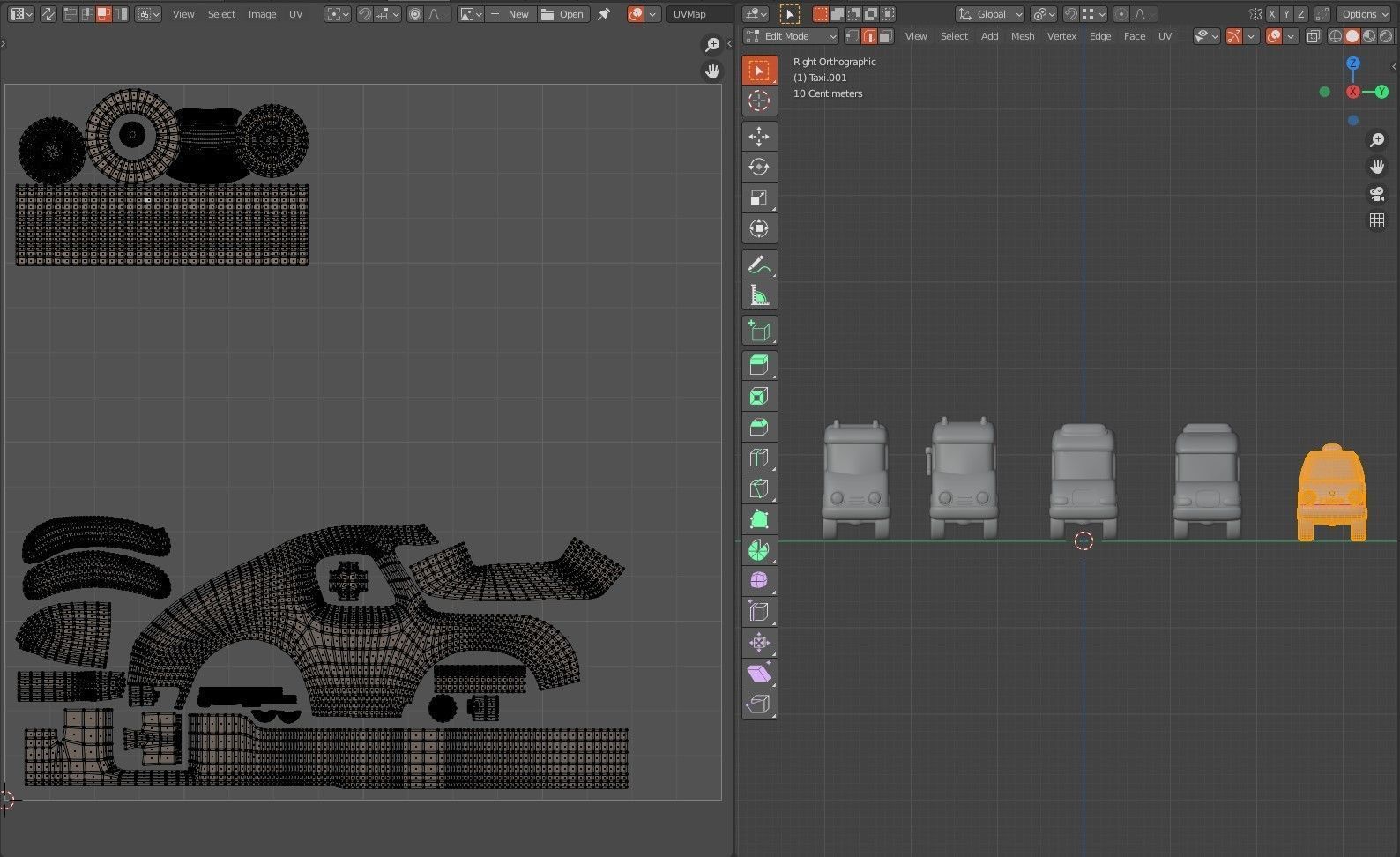Pin the image in the UV editor
This screenshot has width=1400, height=857.
(604, 14)
